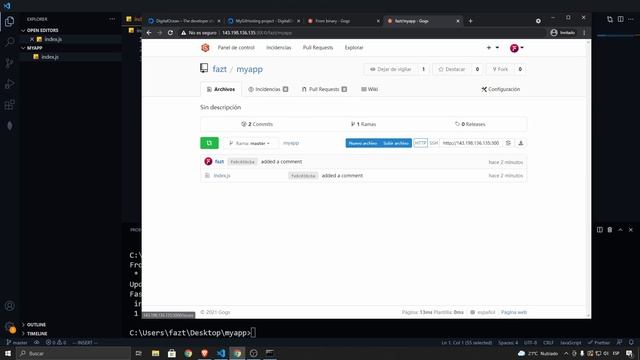Reload the browser page
The image size is (640, 360).
pyautogui.click(x=170, y=33)
